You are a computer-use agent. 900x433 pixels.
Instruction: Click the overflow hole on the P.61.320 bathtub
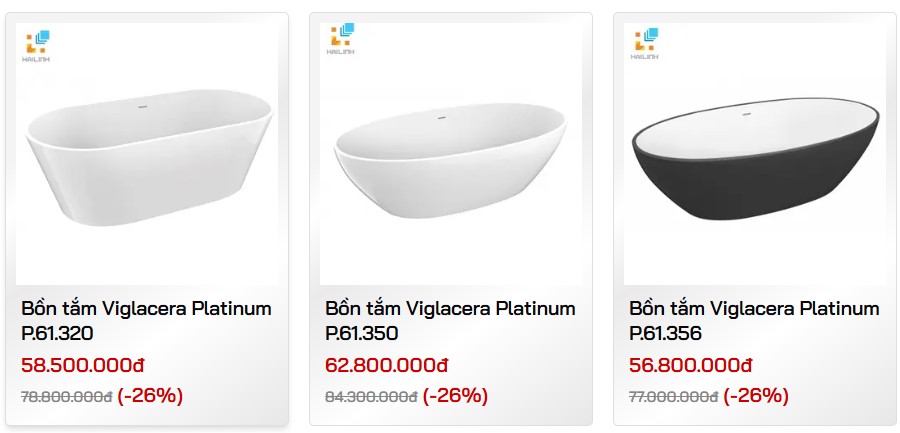pos(143,106)
